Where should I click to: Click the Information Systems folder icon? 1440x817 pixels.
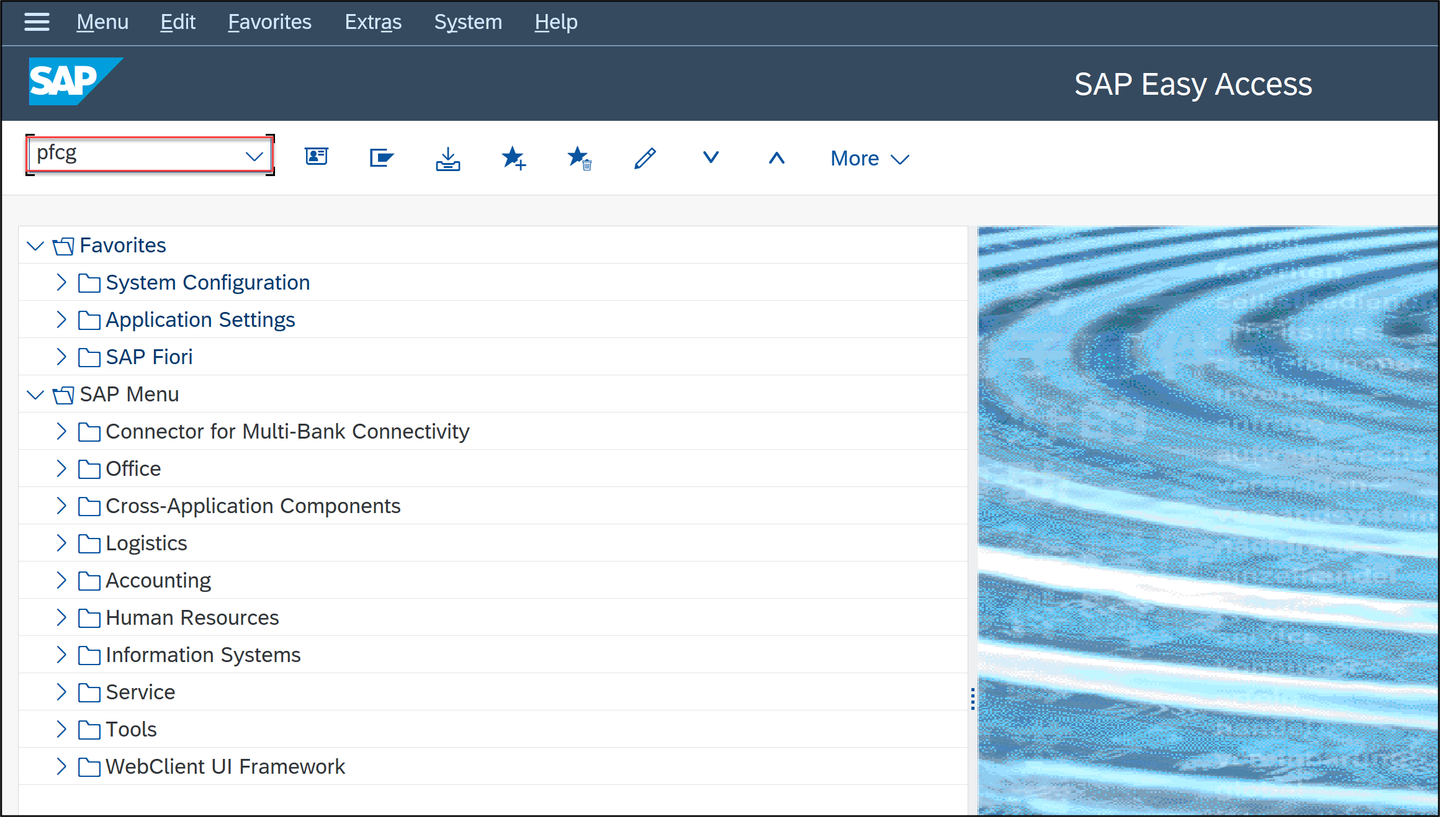tap(90, 655)
